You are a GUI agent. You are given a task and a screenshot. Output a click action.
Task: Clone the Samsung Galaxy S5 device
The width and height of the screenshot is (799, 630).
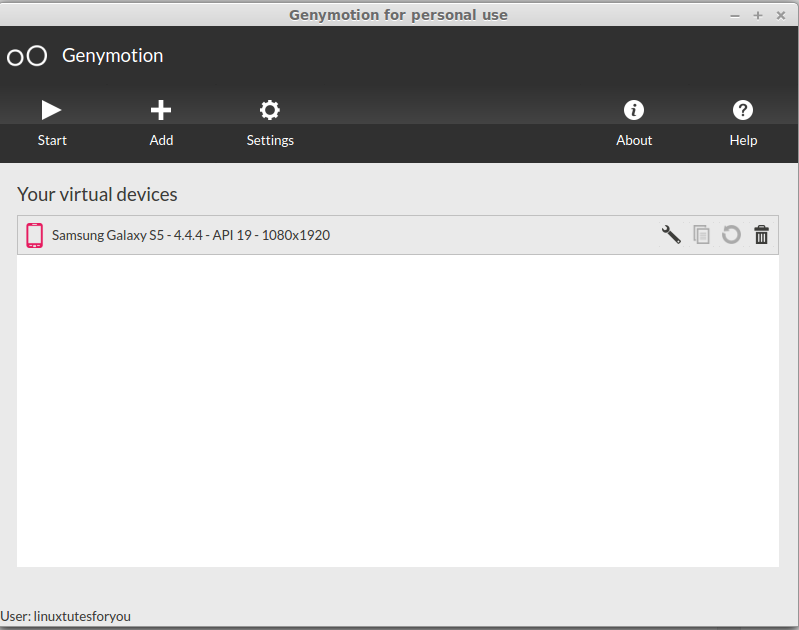pyautogui.click(x=701, y=235)
